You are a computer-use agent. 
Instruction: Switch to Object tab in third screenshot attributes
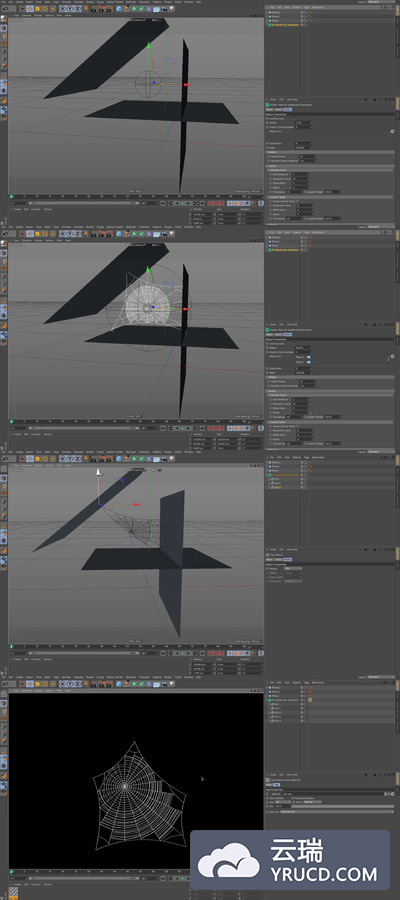288,560
